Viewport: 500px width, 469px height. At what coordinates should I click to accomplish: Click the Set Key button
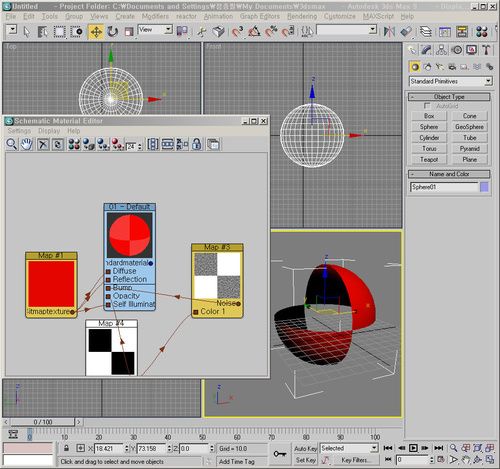point(305,460)
